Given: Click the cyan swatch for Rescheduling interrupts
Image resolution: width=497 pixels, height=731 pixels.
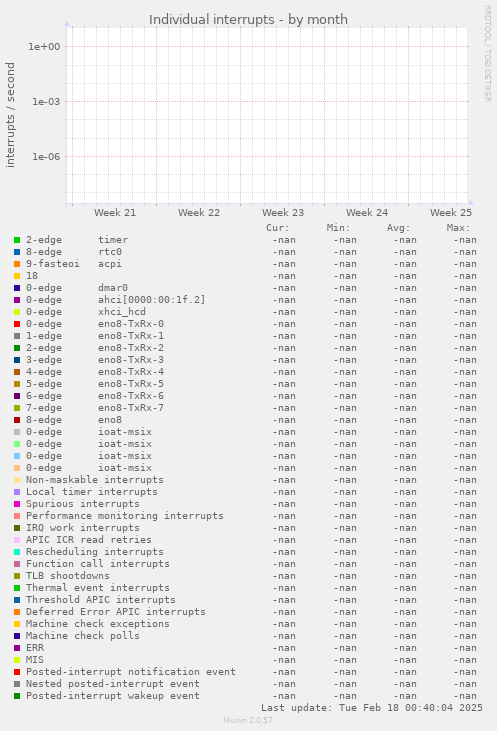Looking at the screenshot, I should click(x=17, y=552).
